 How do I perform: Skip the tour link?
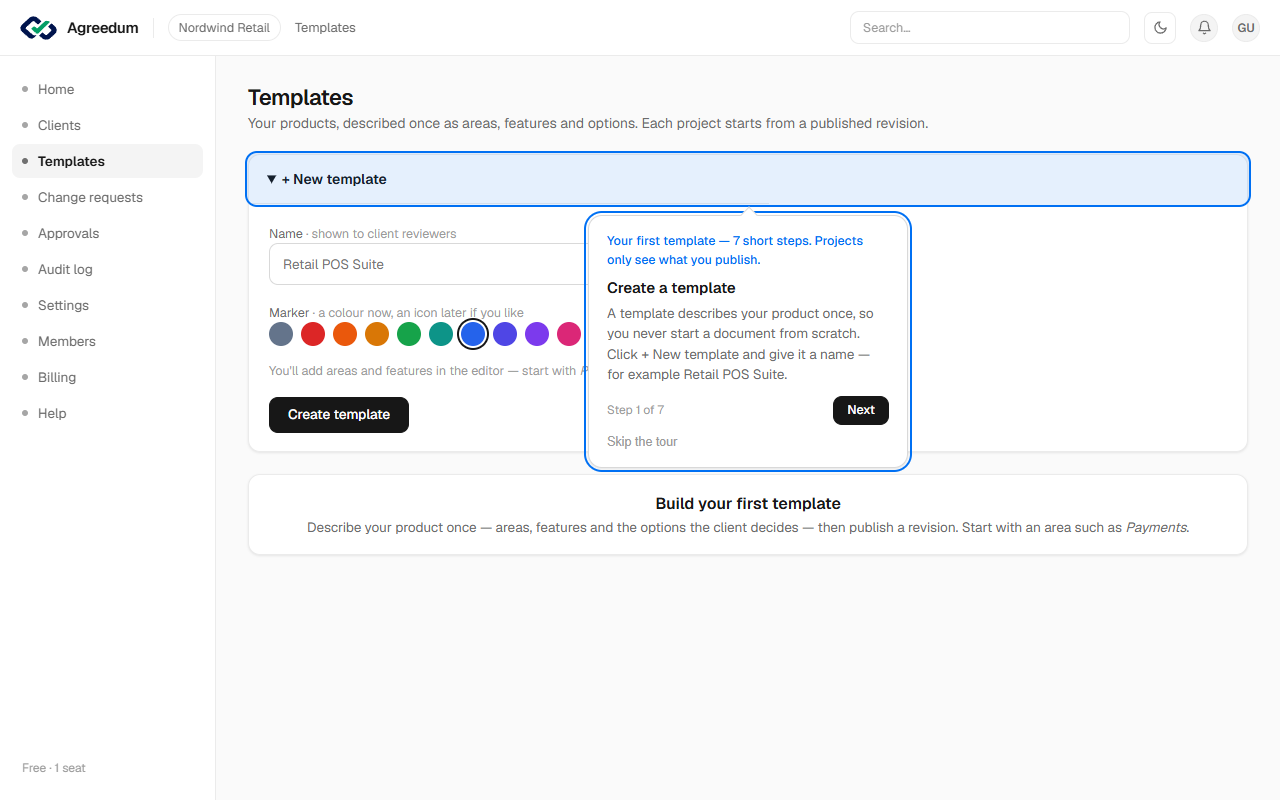642,441
